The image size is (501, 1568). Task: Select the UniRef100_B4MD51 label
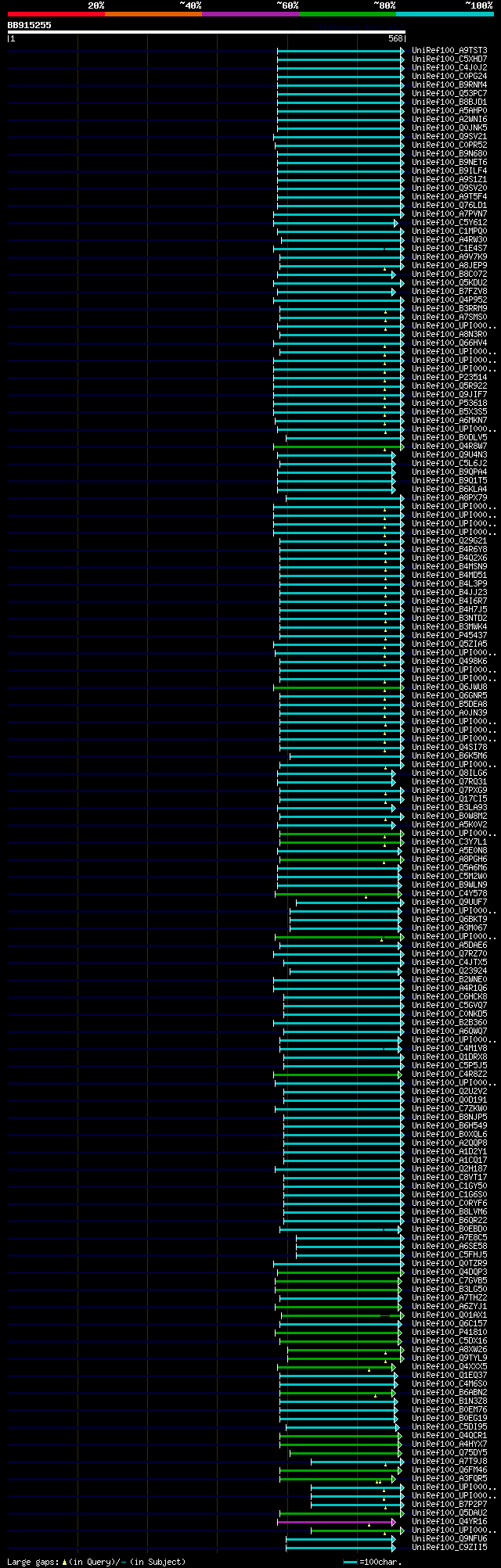click(449, 575)
